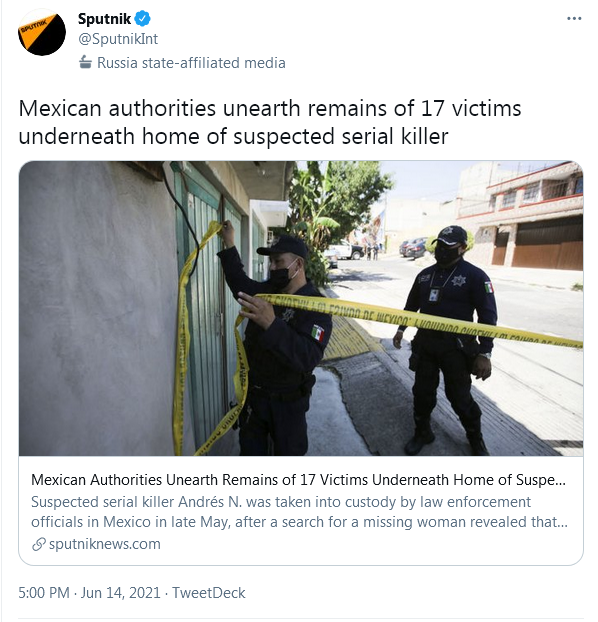The image size is (598, 622).
Task: Open the Sputnik profile avatar
Action: click(42, 32)
